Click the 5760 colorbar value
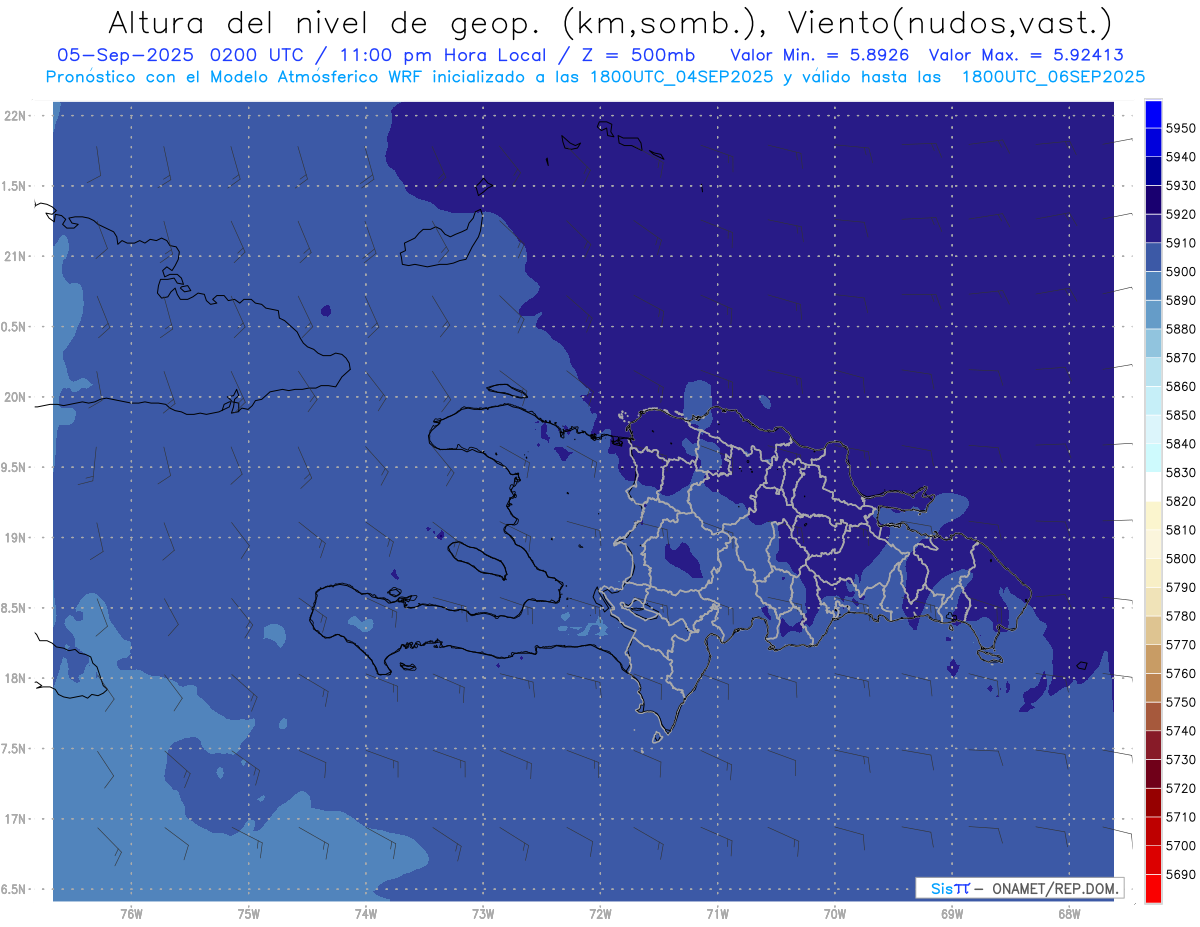 tap(1180, 673)
